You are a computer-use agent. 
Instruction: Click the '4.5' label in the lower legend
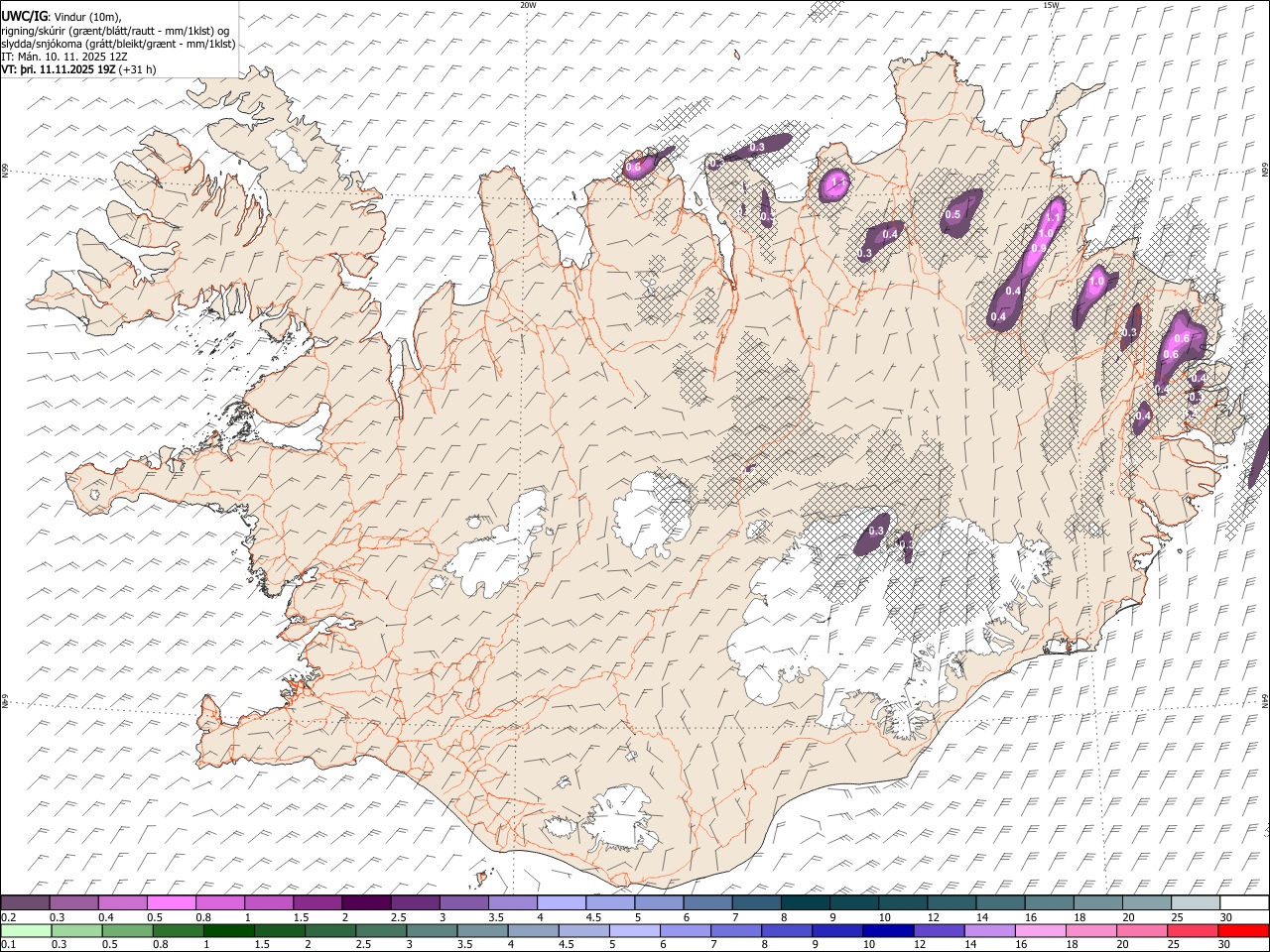point(567,944)
